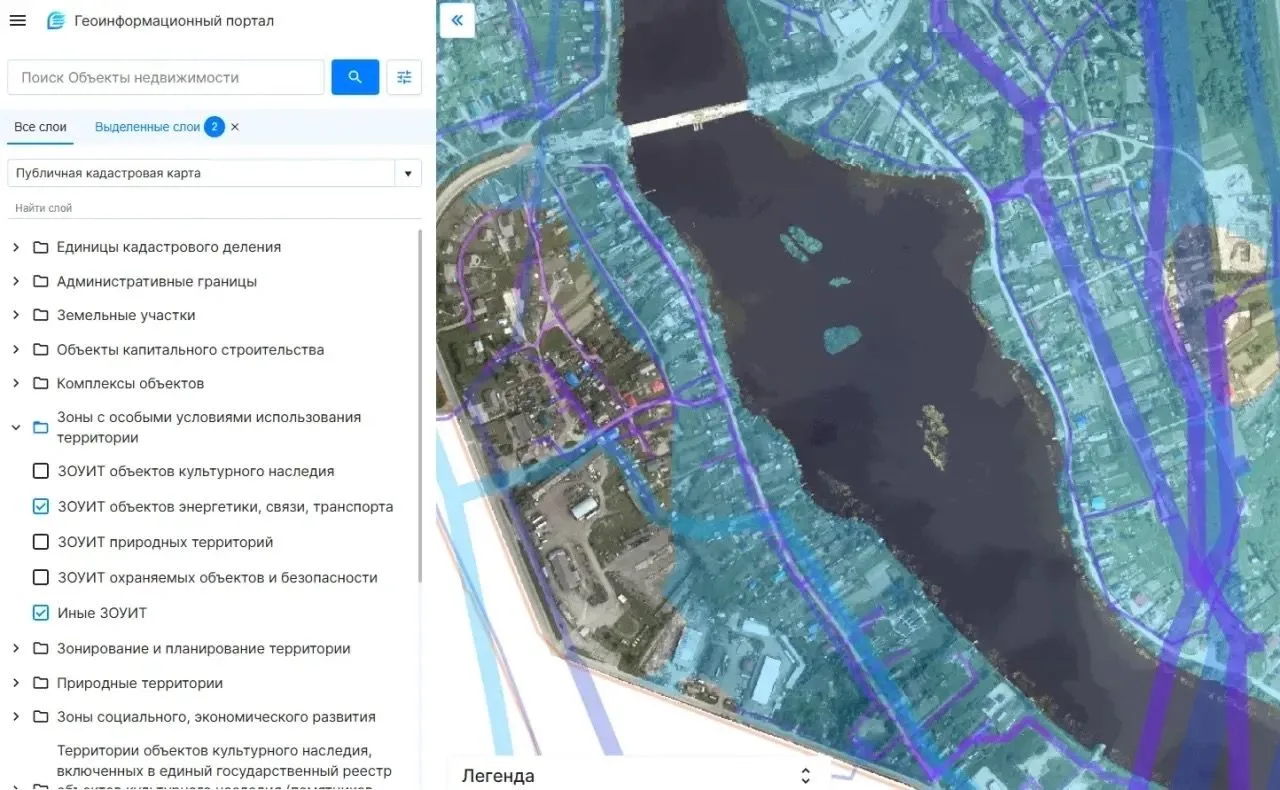Expand Административные границы tree node
Viewport: 1280px width, 790px height.
[16, 281]
